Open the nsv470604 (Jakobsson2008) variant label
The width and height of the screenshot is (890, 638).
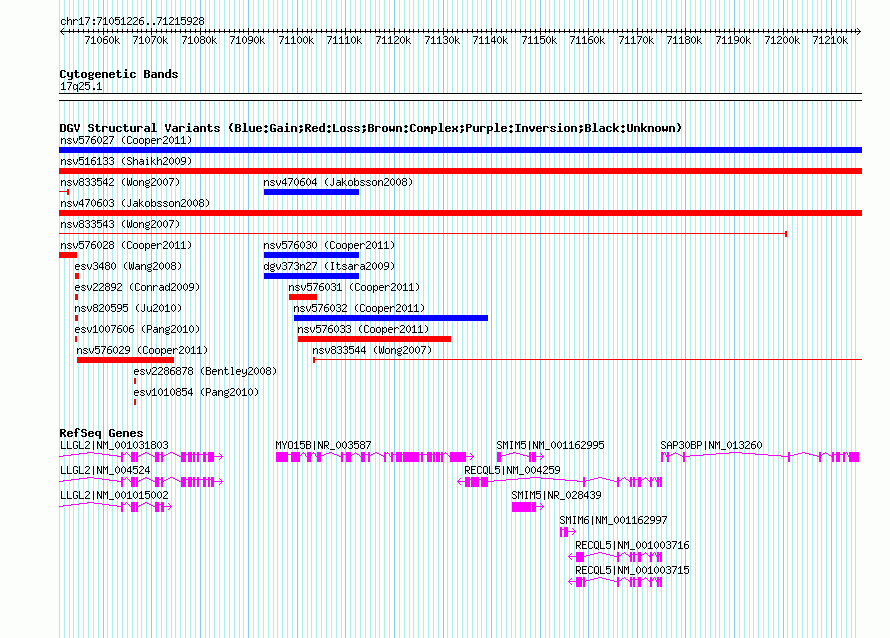click(x=338, y=182)
